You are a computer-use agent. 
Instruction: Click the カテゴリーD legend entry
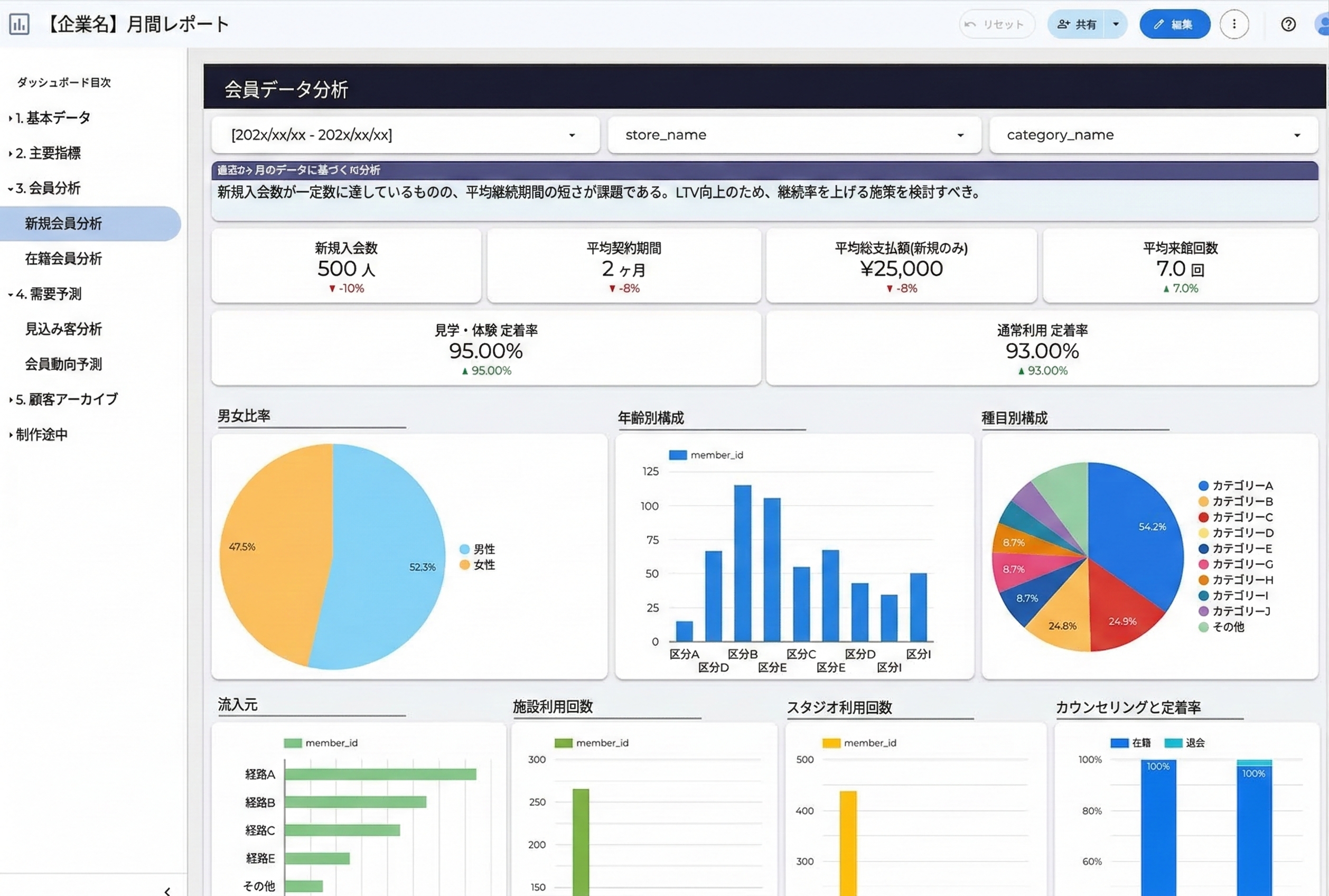pyautogui.click(x=1236, y=533)
